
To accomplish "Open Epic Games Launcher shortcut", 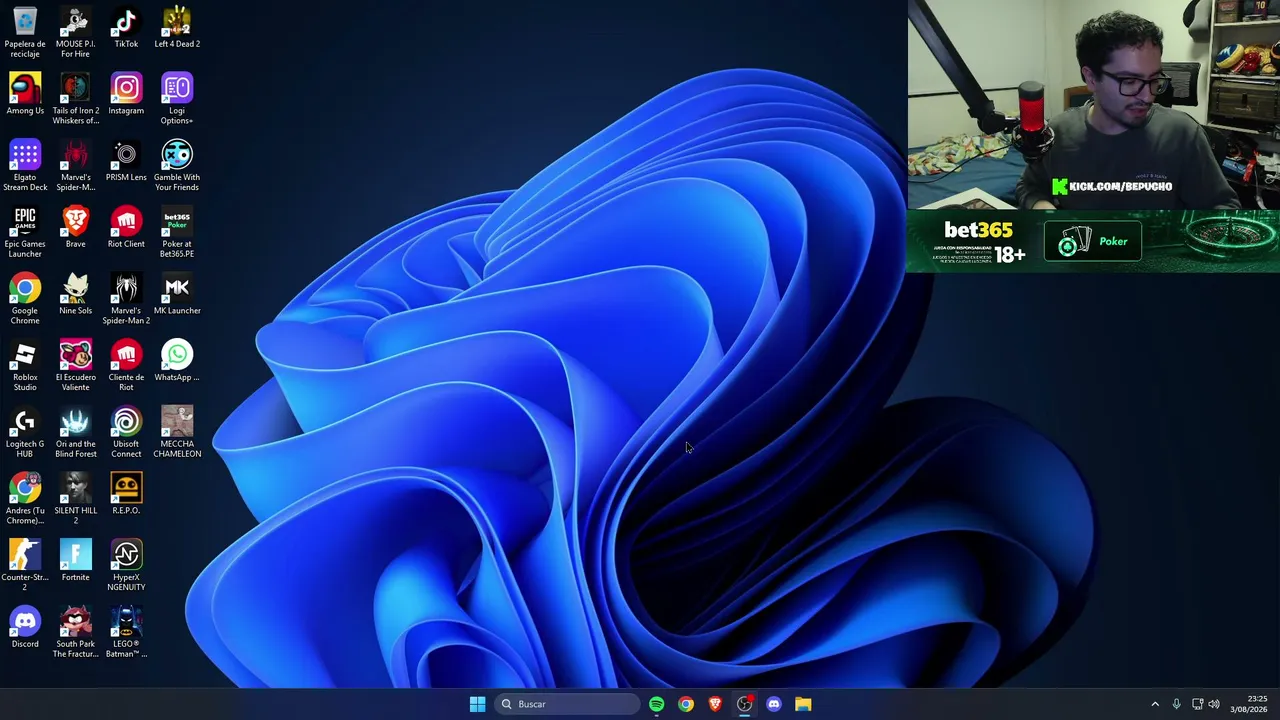I will point(25,232).
